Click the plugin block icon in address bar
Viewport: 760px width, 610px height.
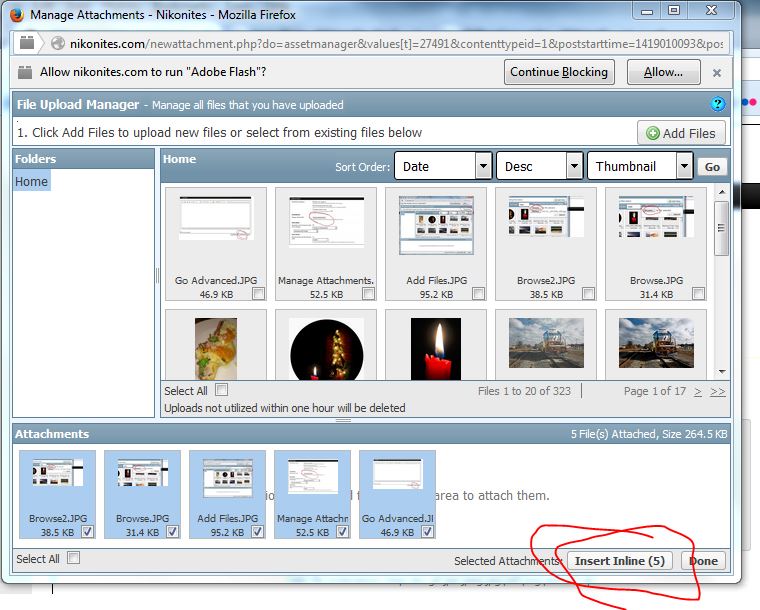tap(27, 43)
